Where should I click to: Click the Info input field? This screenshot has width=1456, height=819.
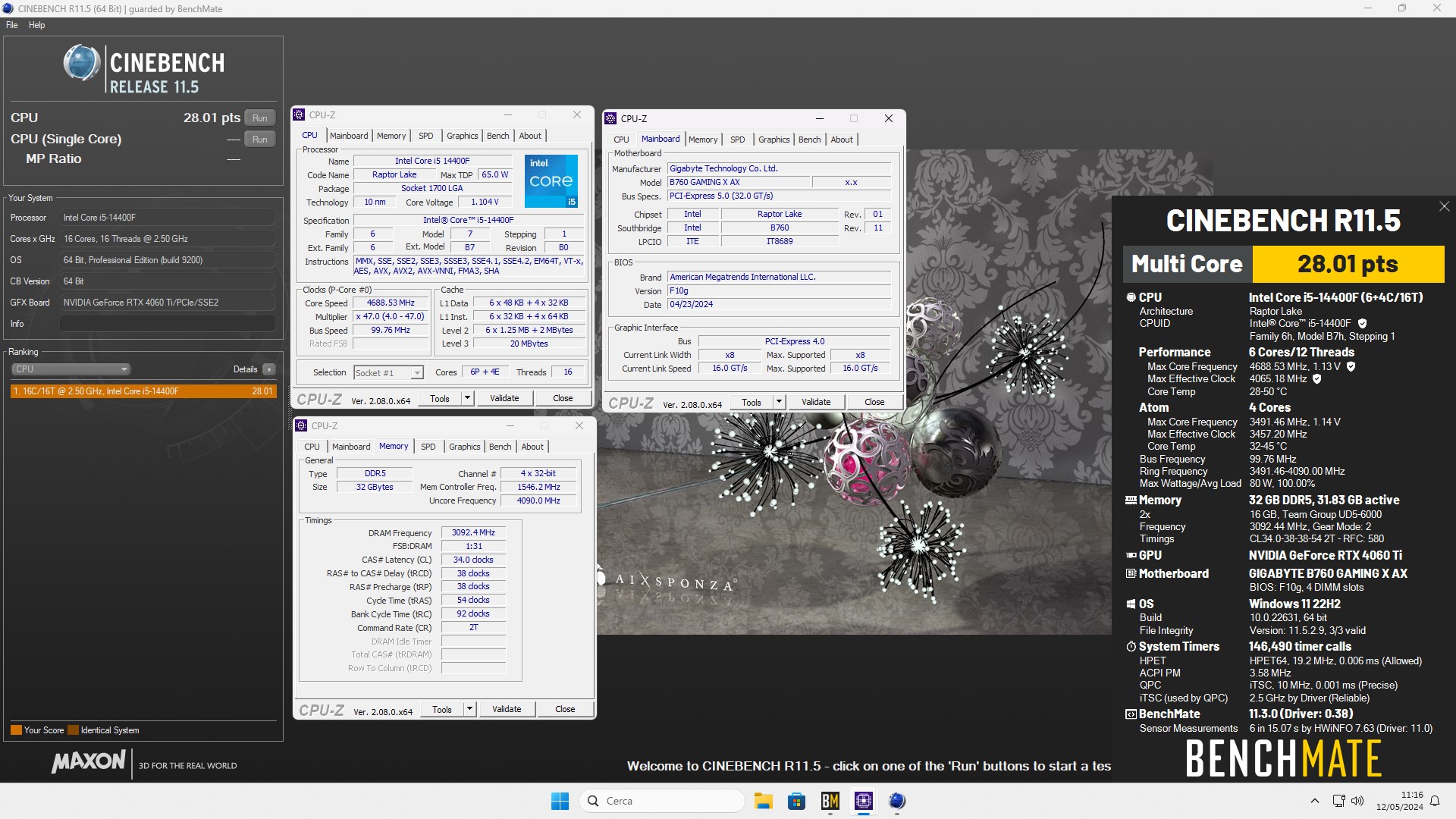(x=168, y=324)
